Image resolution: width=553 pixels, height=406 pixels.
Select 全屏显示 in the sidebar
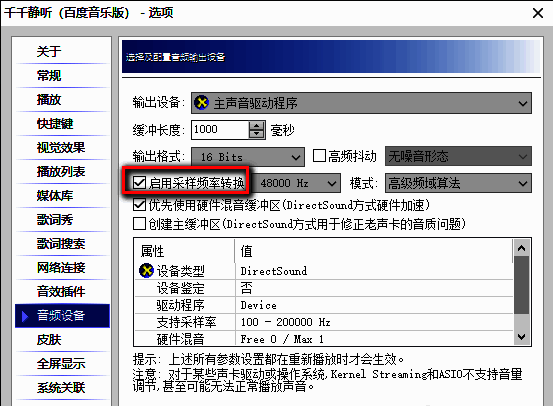(61, 364)
